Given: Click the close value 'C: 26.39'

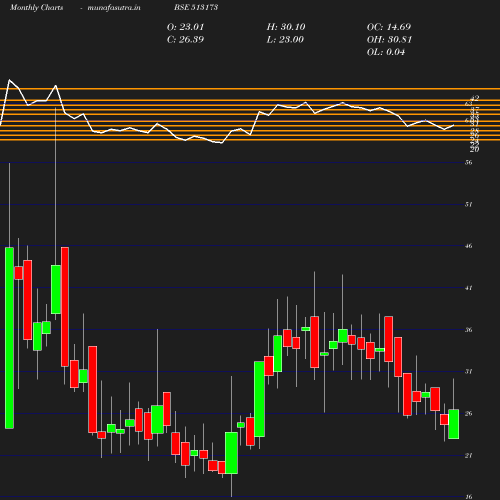Looking at the screenshot, I should pyautogui.click(x=185, y=40).
